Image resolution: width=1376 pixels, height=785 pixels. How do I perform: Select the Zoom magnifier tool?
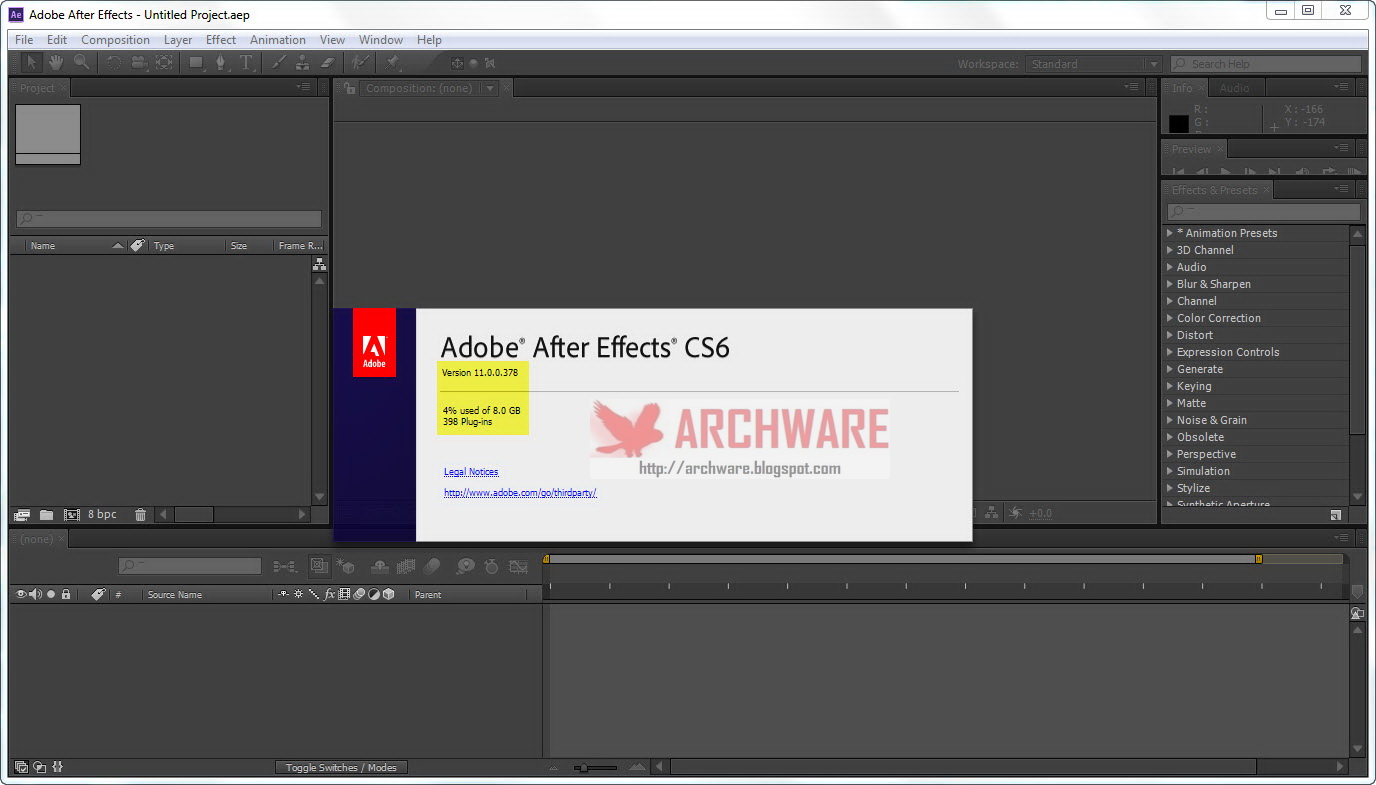[x=81, y=63]
